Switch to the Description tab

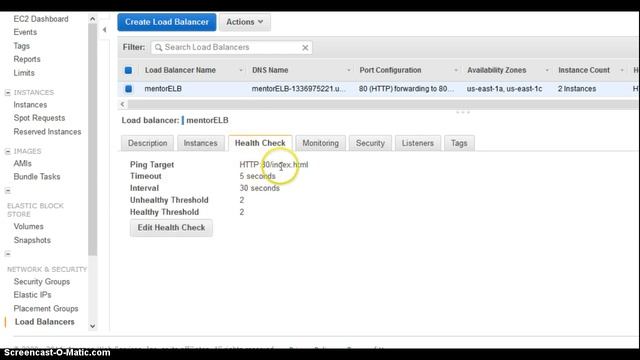tap(147, 143)
